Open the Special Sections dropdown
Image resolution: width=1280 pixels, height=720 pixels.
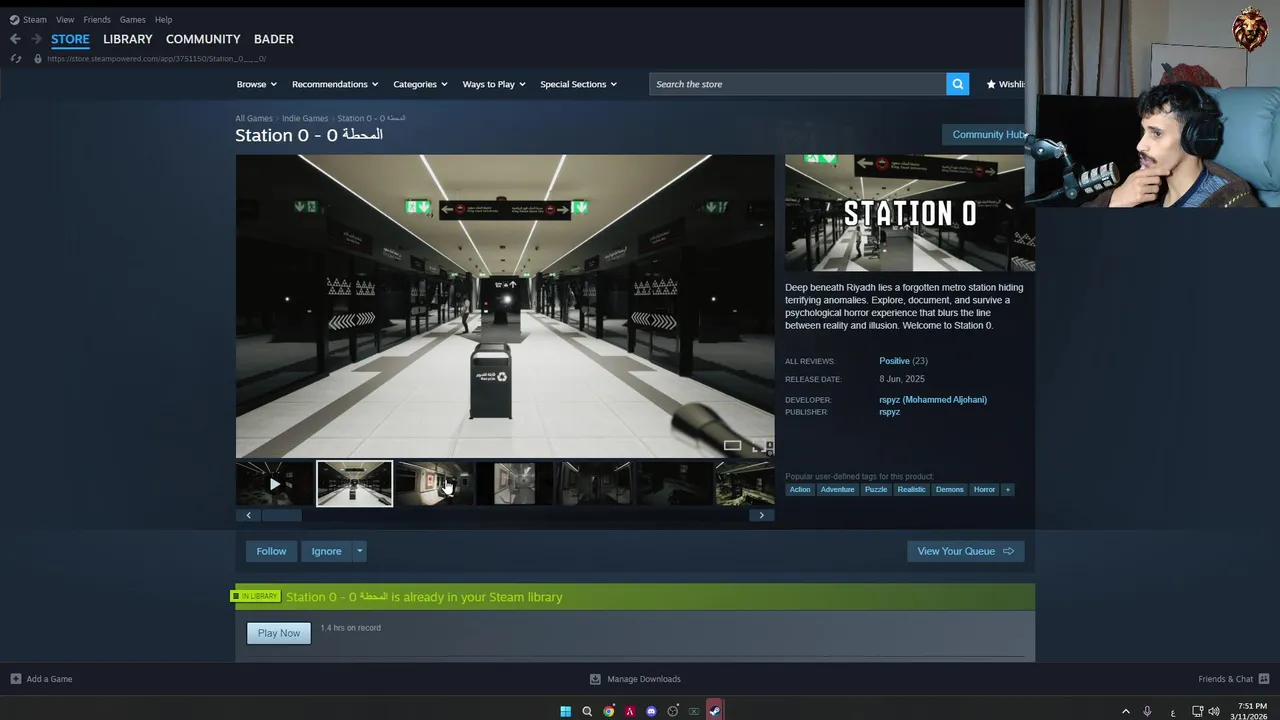[x=579, y=84]
